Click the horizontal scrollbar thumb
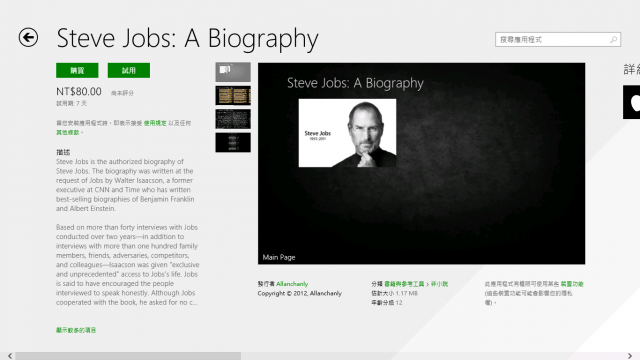The height and width of the screenshot is (360, 640). (x=128, y=356)
